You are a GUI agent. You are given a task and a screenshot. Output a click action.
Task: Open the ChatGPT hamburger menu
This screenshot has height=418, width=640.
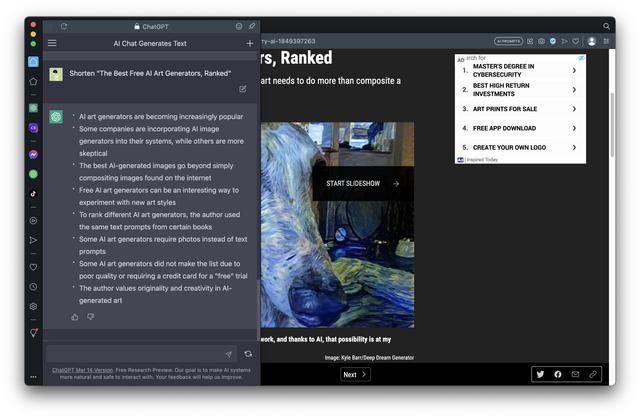[52, 43]
